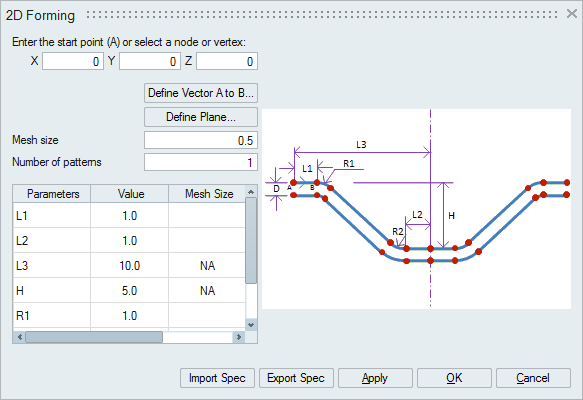Confirm with the OK button
This screenshot has width=583, height=400.
click(454, 378)
